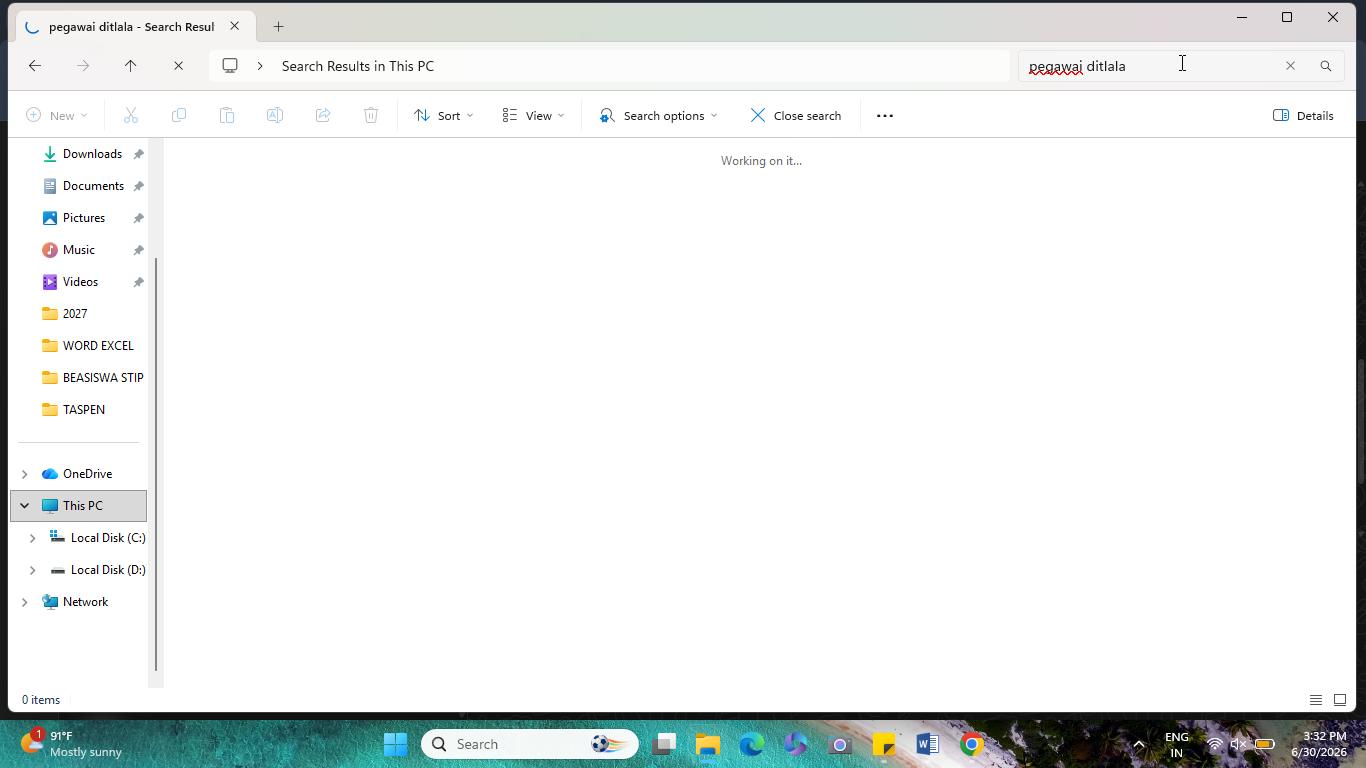The height and width of the screenshot is (768, 1366).
Task: Expand the OneDrive tree node
Action: pos(25,474)
